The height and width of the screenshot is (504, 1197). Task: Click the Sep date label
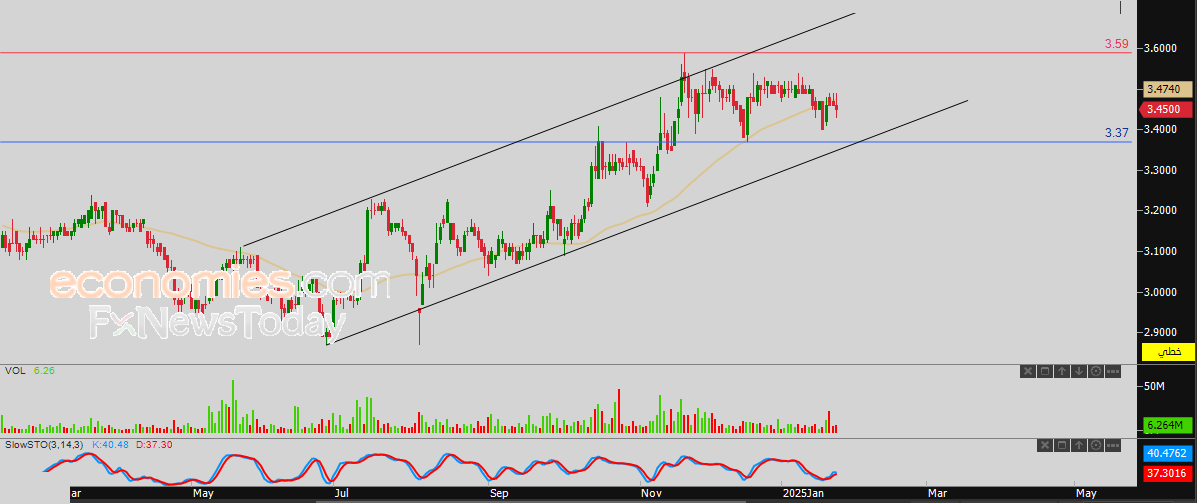tap(498, 493)
